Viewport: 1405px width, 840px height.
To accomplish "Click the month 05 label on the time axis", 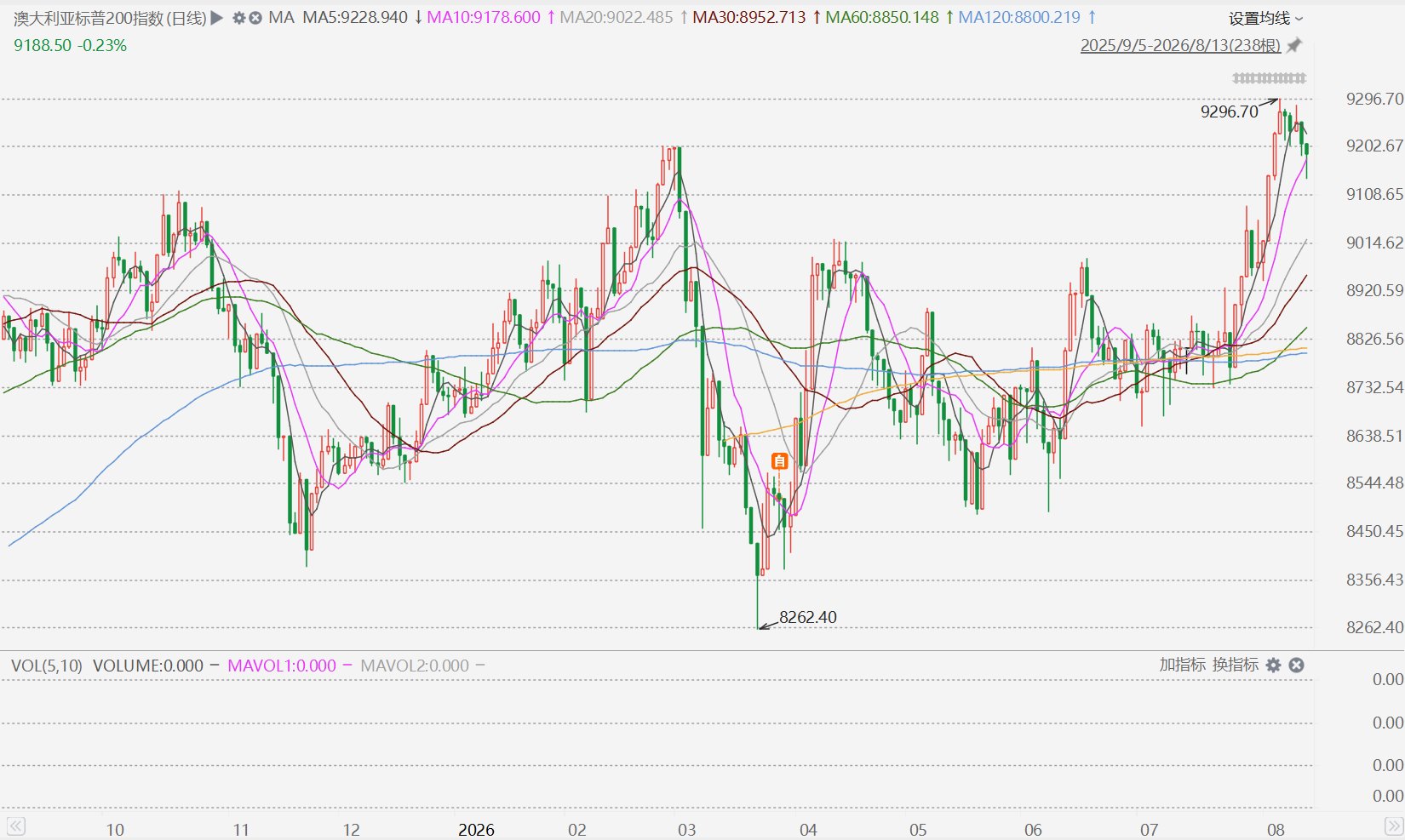I will (x=918, y=830).
